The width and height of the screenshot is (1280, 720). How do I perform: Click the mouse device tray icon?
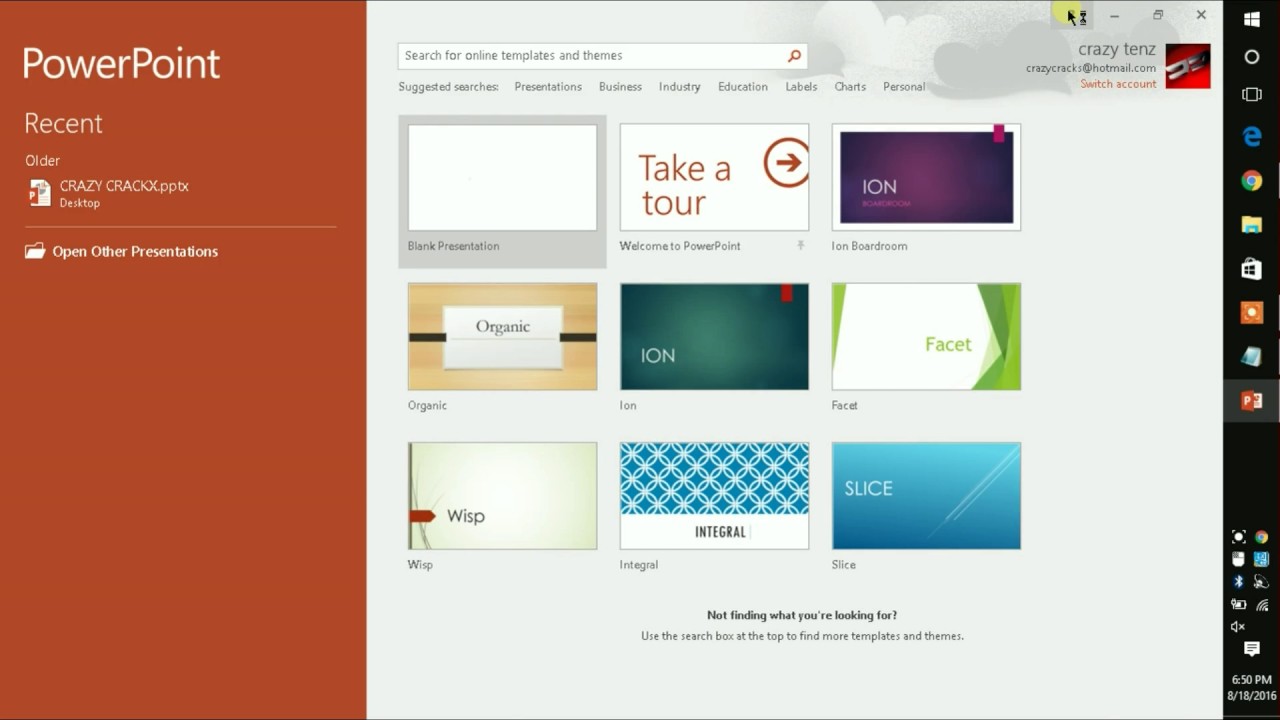(1238, 559)
